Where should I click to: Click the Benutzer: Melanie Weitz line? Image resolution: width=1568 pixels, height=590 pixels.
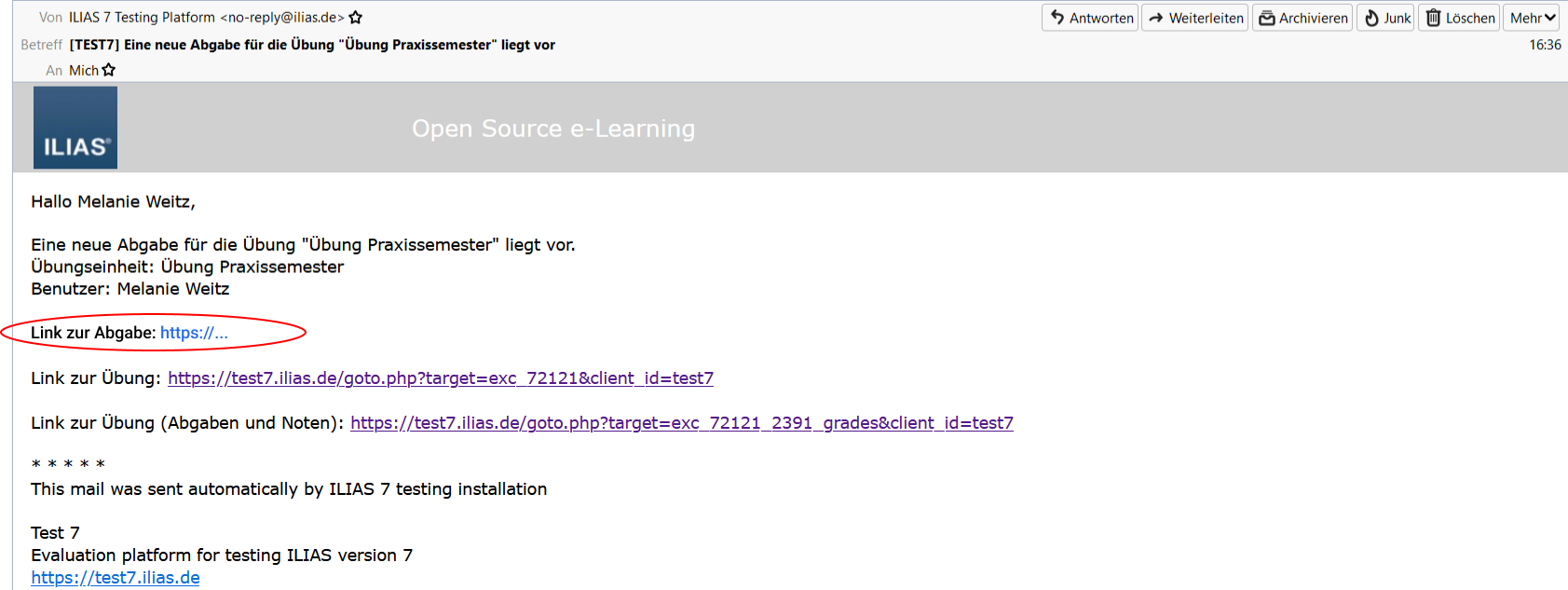click(x=130, y=289)
